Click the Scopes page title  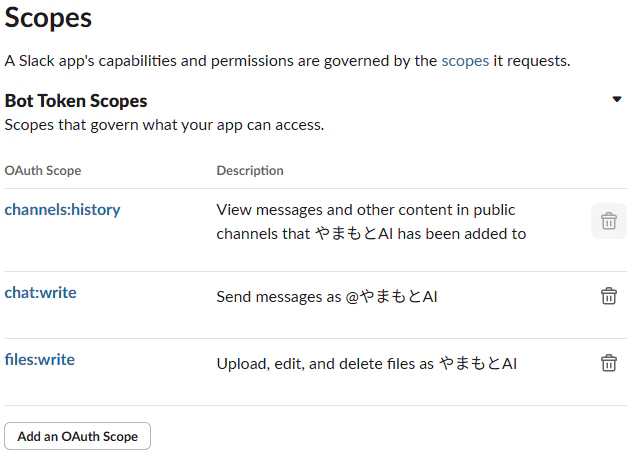point(48,18)
